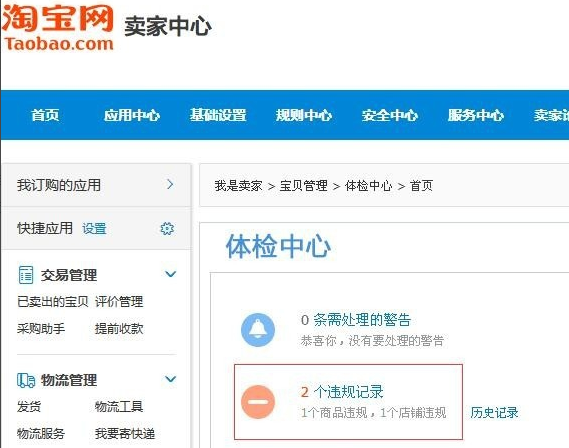Click 交易管理 heading
The width and height of the screenshot is (569, 448).
(69, 275)
